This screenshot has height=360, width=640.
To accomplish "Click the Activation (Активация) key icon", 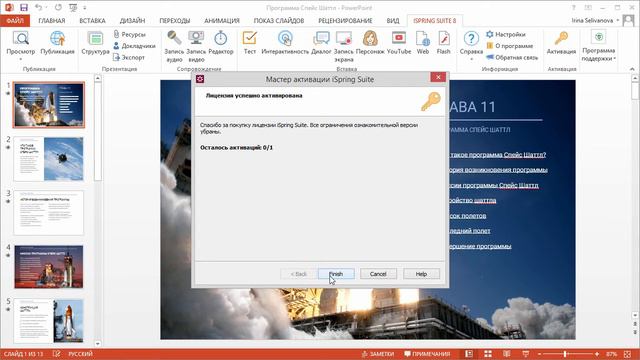I will pos(561,39).
